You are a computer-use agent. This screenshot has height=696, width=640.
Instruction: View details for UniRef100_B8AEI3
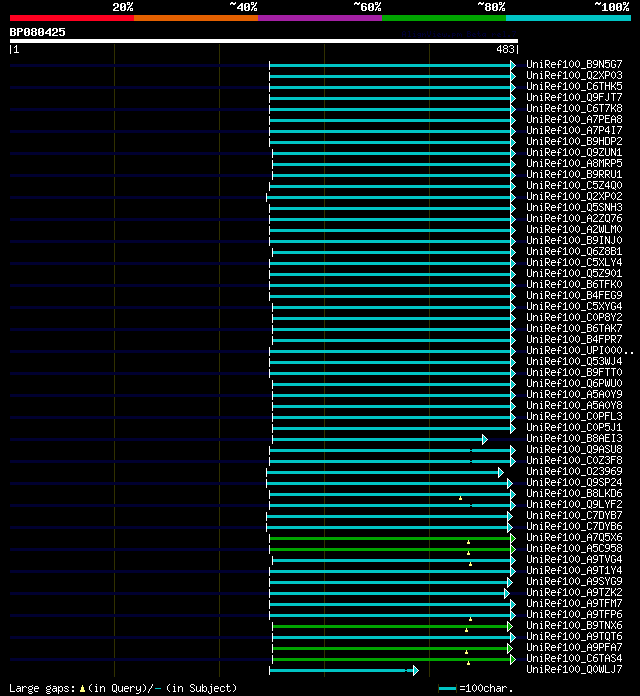coord(574,439)
